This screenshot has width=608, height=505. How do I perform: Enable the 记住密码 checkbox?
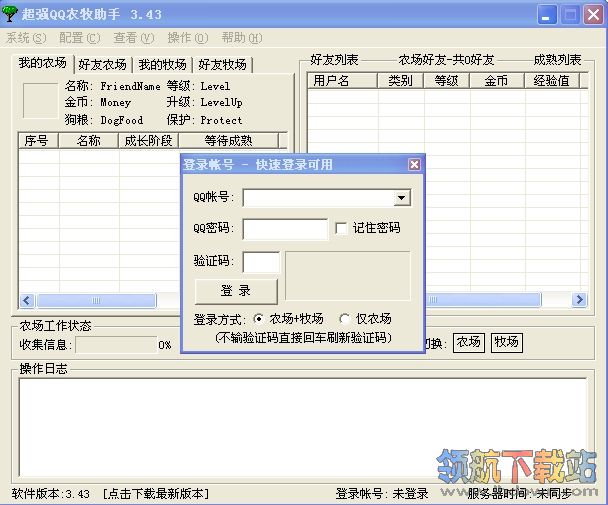click(x=341, y=228)
